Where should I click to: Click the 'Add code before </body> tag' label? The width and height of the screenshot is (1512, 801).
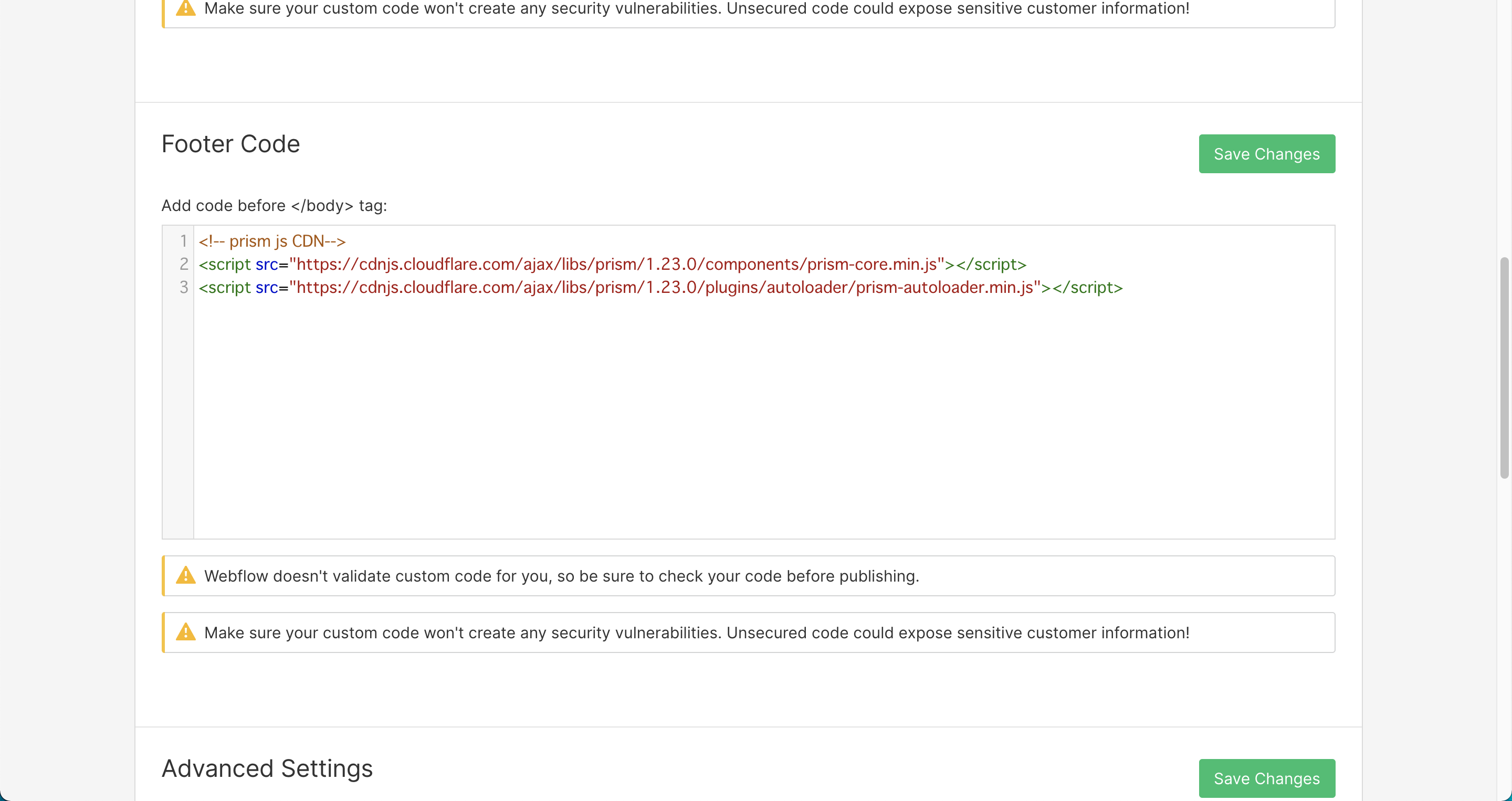pyautogui.click(x=274, y=206)
